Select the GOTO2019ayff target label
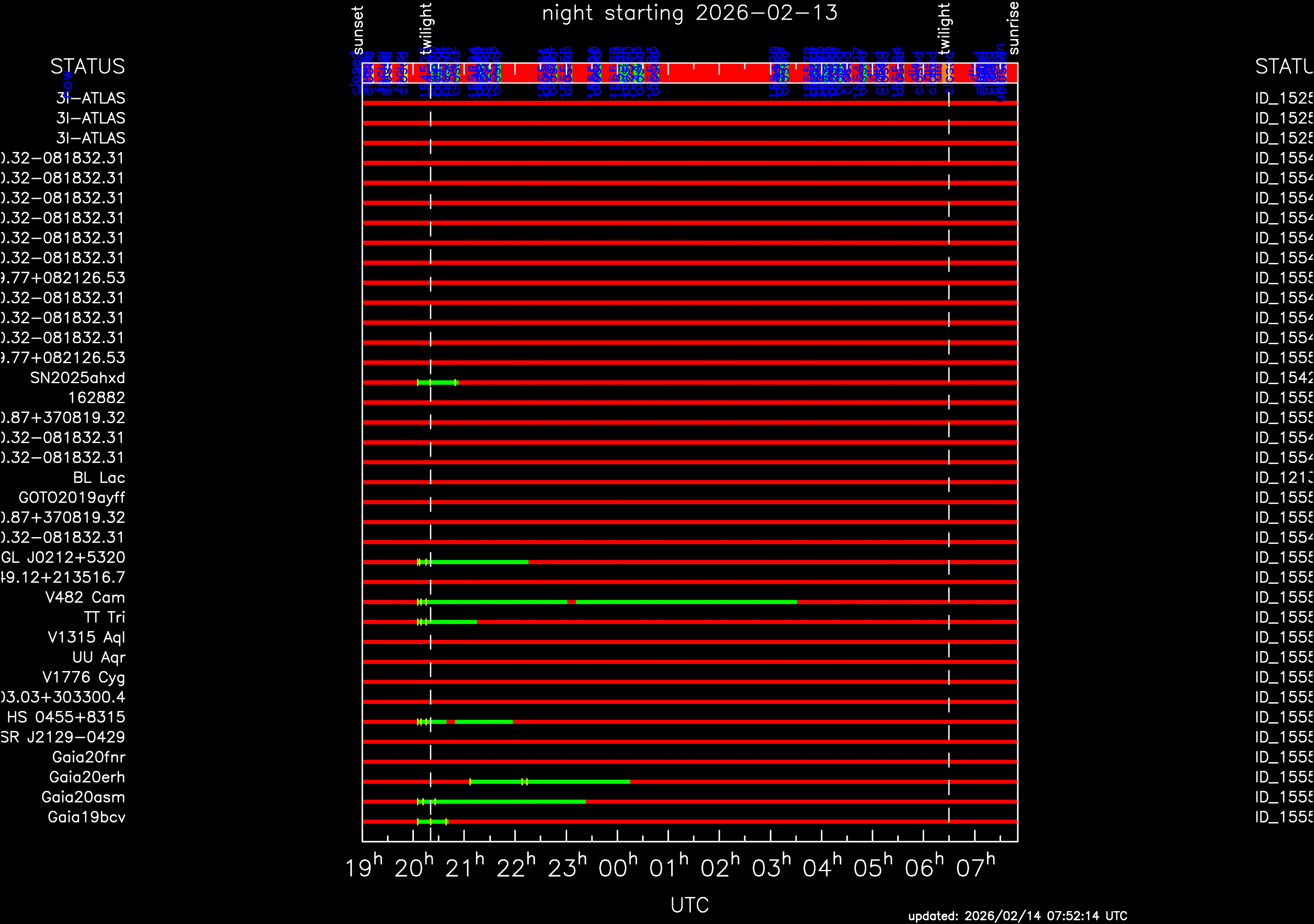 pos(72,498)
